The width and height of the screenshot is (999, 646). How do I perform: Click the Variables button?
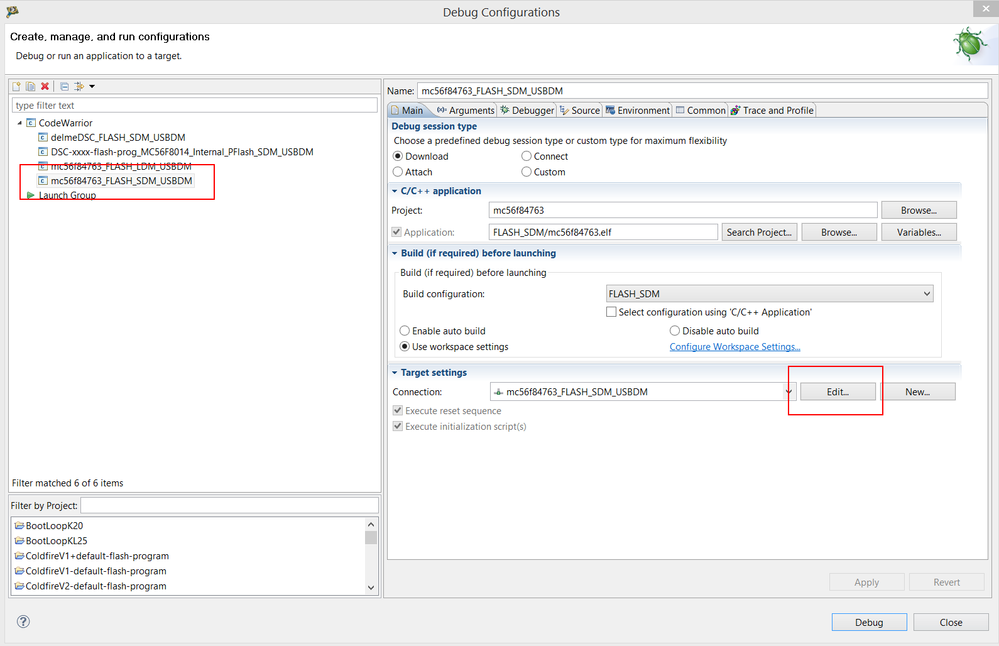[x=919, y=233]
